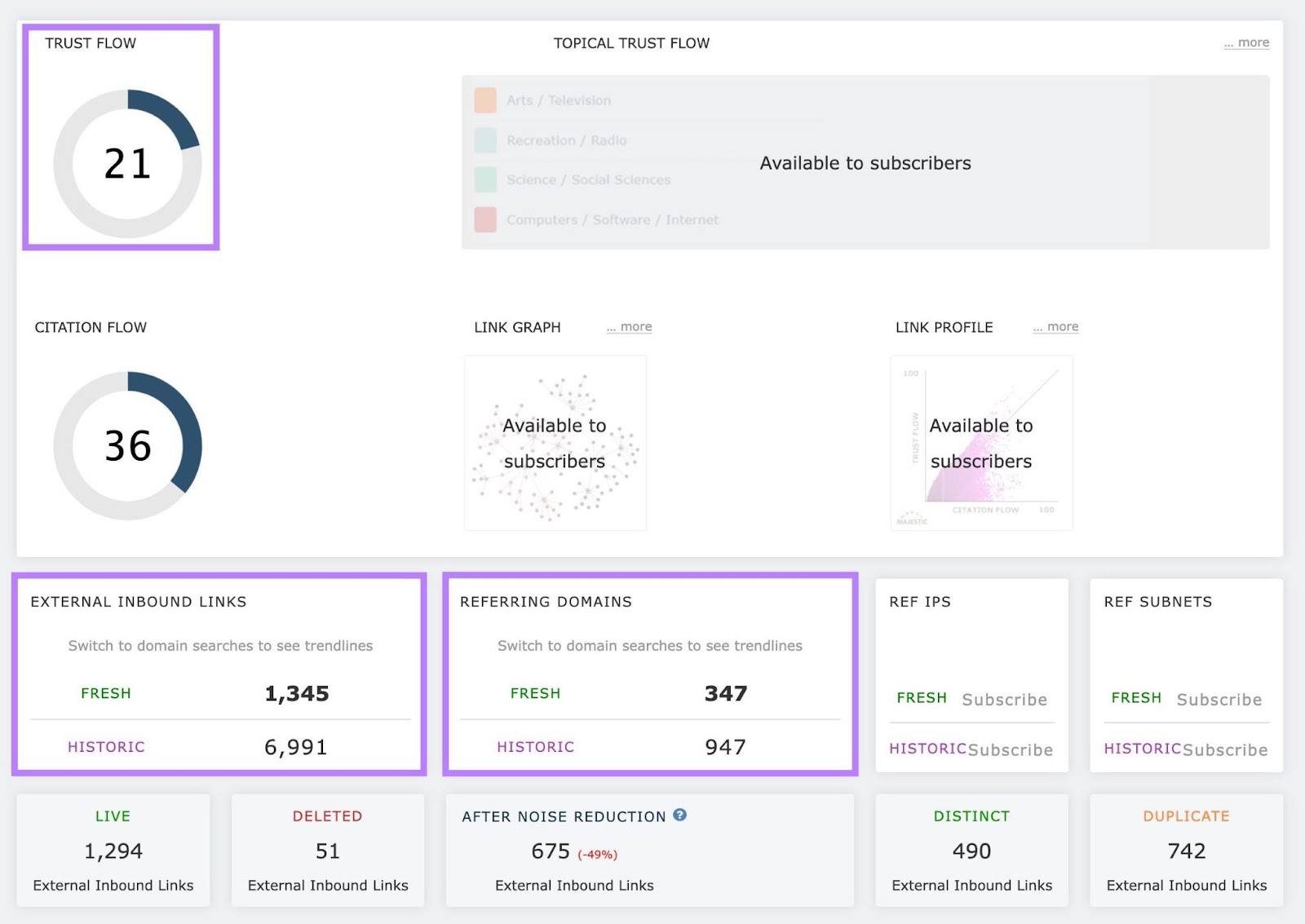This screenshot has height=924, width=1305.
Task: Click the Citation Flow 36 gauge
Action: pos(128,446)
